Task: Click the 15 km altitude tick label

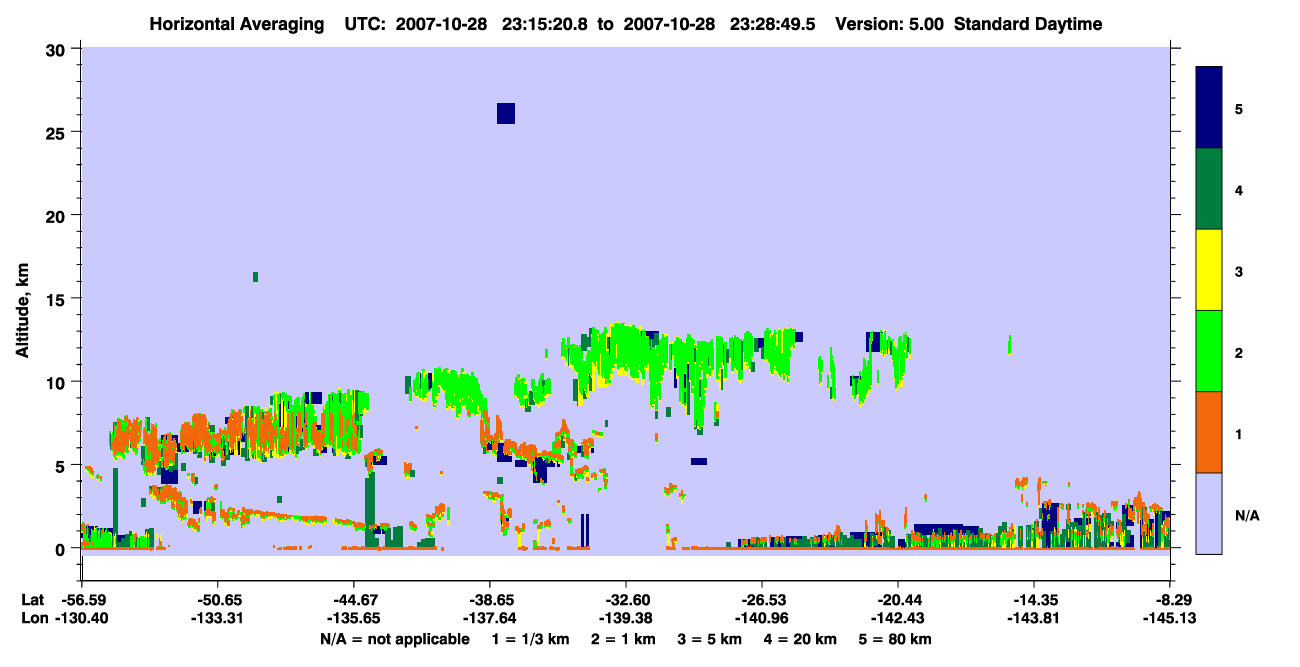Action: (56, 299)
